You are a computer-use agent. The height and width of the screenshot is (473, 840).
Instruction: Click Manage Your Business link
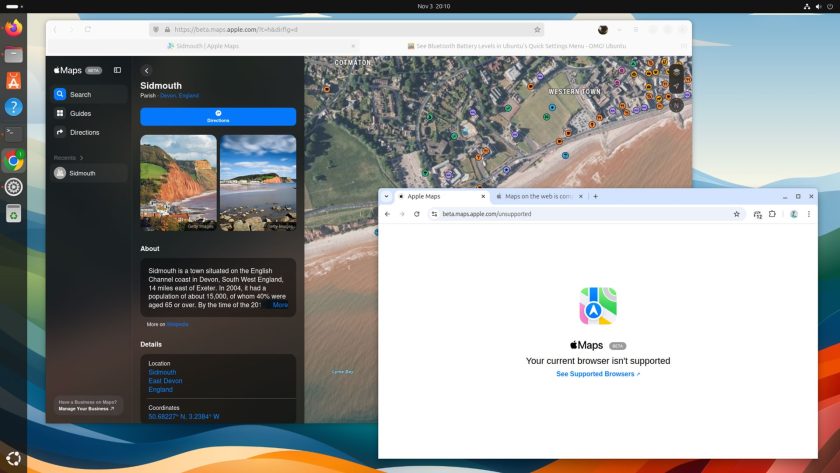(86, 409)
